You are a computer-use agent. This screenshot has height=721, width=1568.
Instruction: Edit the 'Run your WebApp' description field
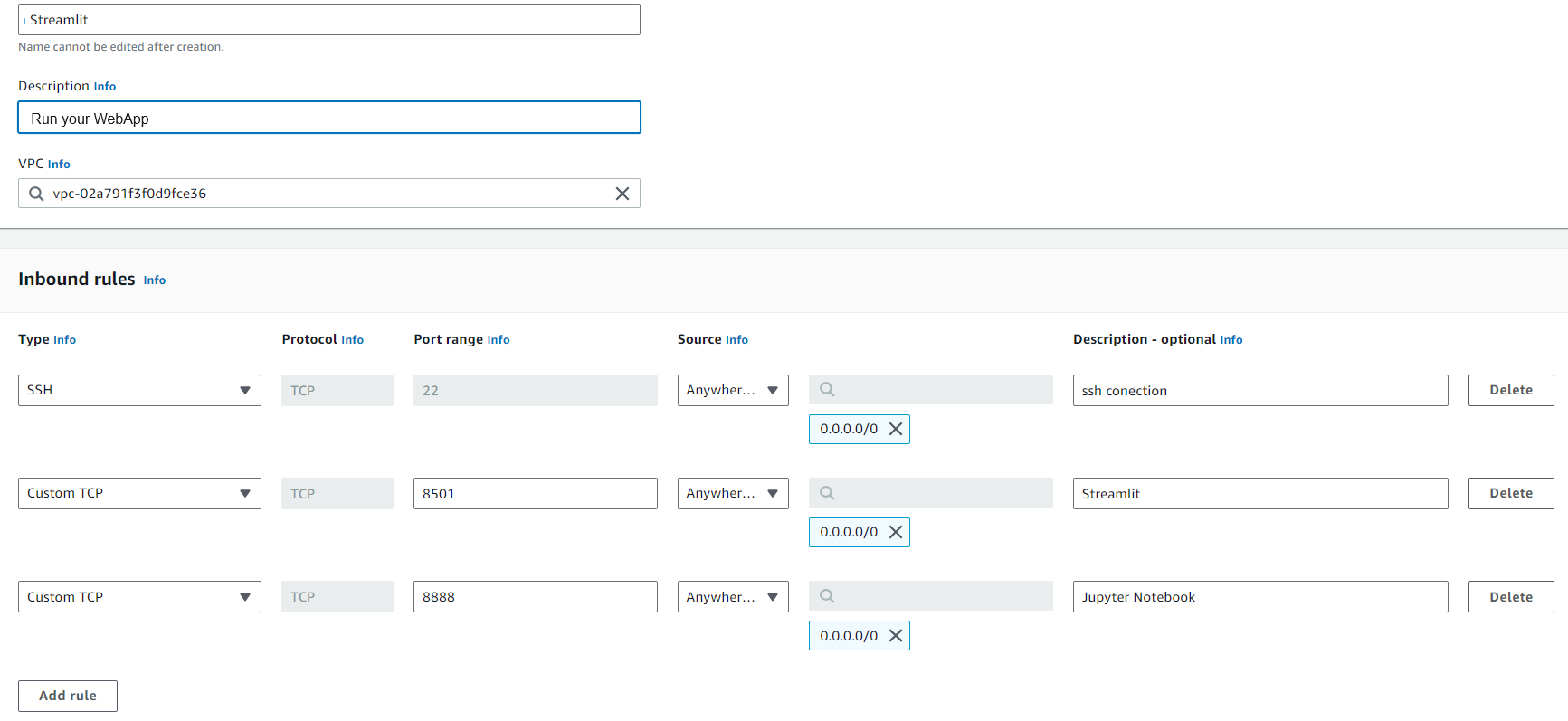[329, 118]
